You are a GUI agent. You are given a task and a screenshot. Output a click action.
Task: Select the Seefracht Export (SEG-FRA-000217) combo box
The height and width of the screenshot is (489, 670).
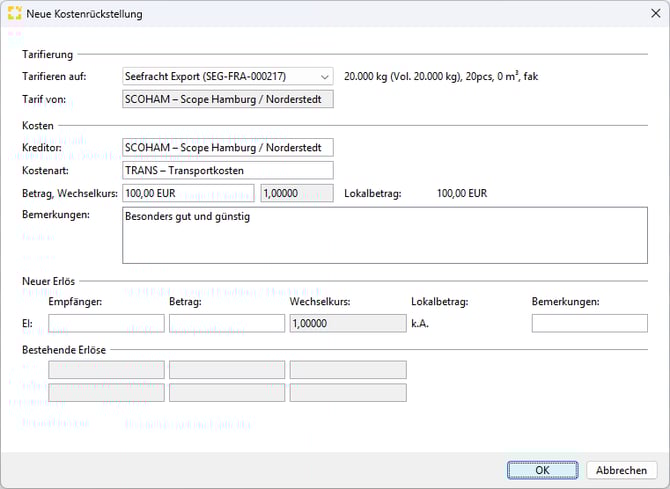228,77
